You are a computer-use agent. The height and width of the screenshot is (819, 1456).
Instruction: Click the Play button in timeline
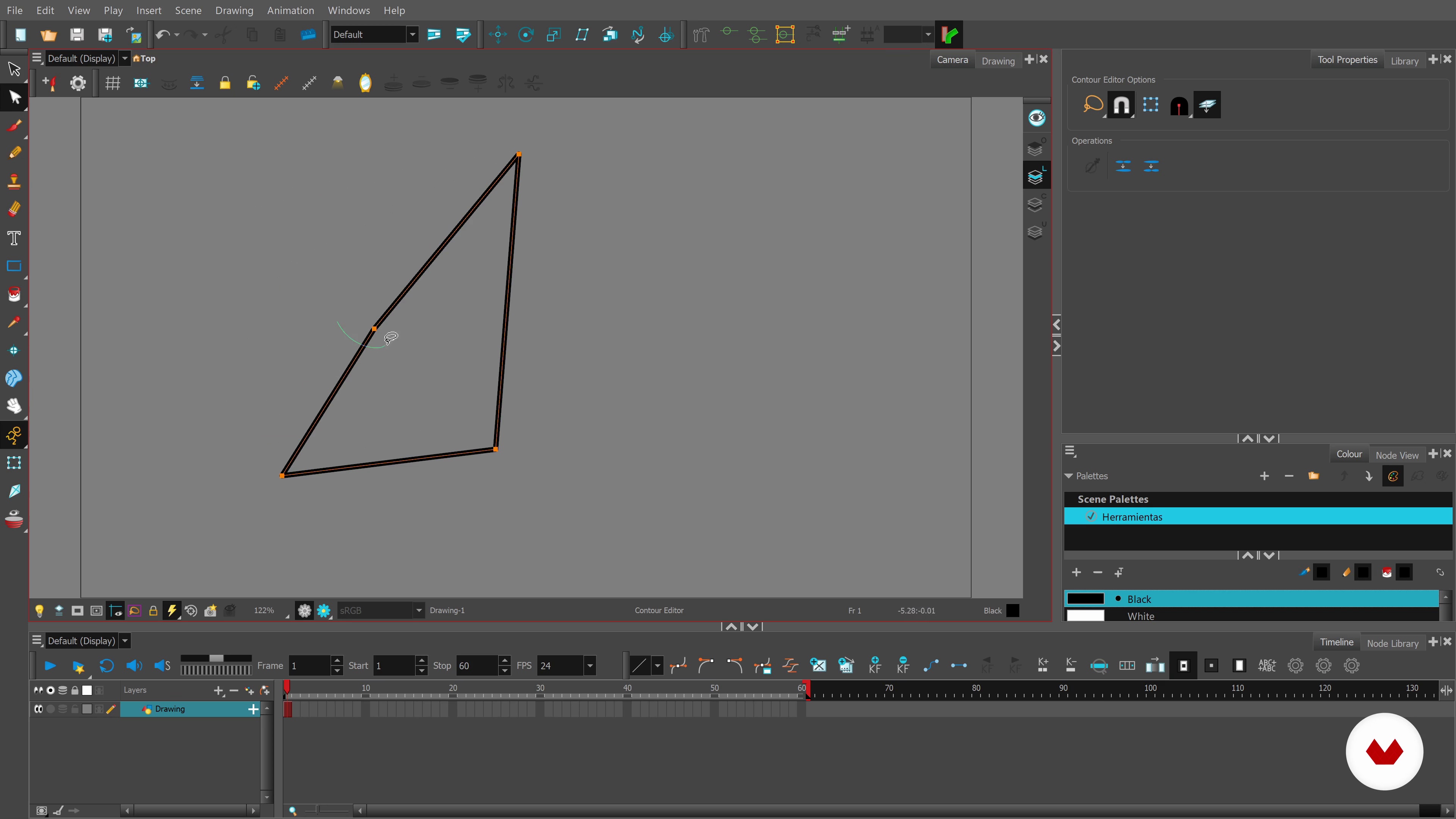(50, 665)
